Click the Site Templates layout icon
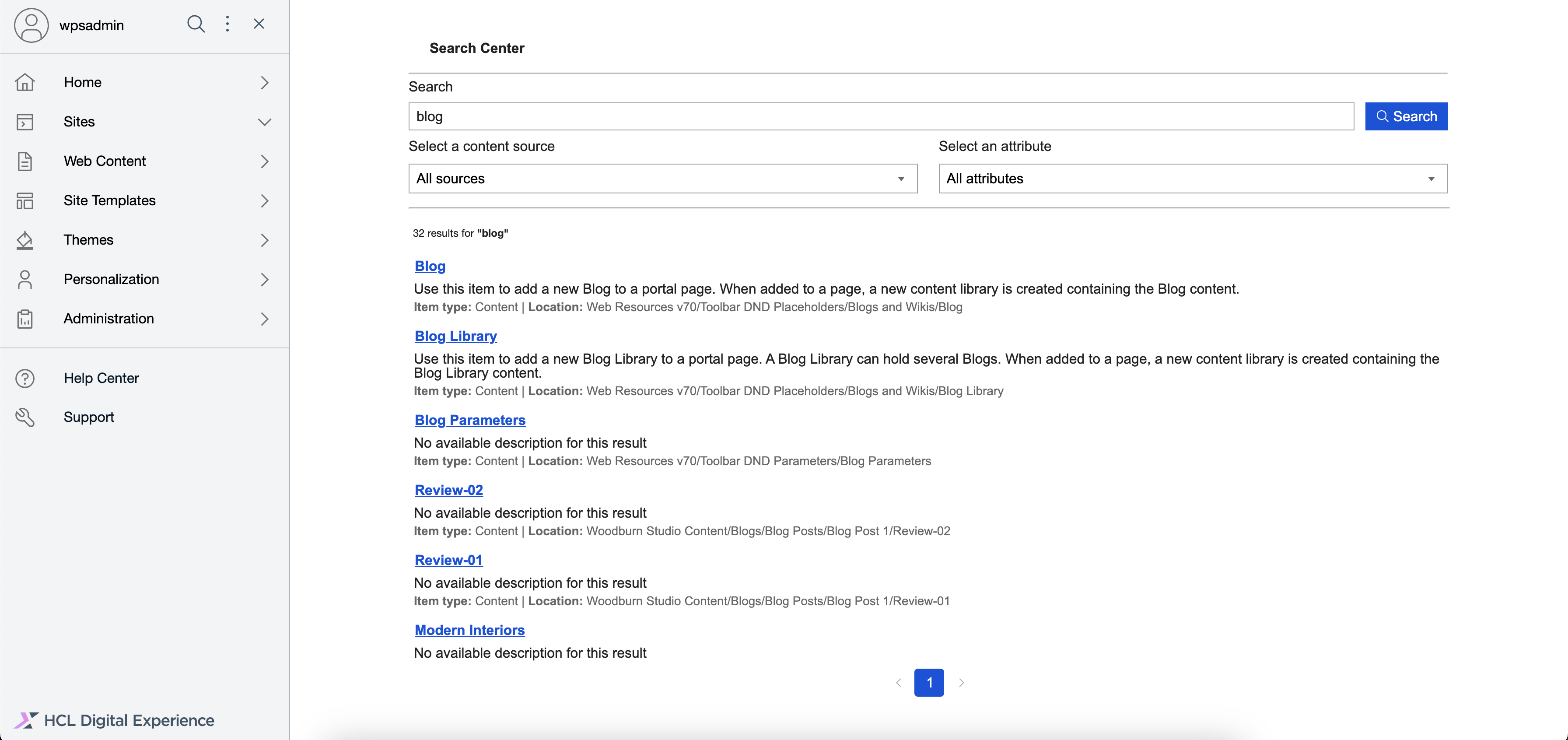1568x740 pixels. coord(25,200)
